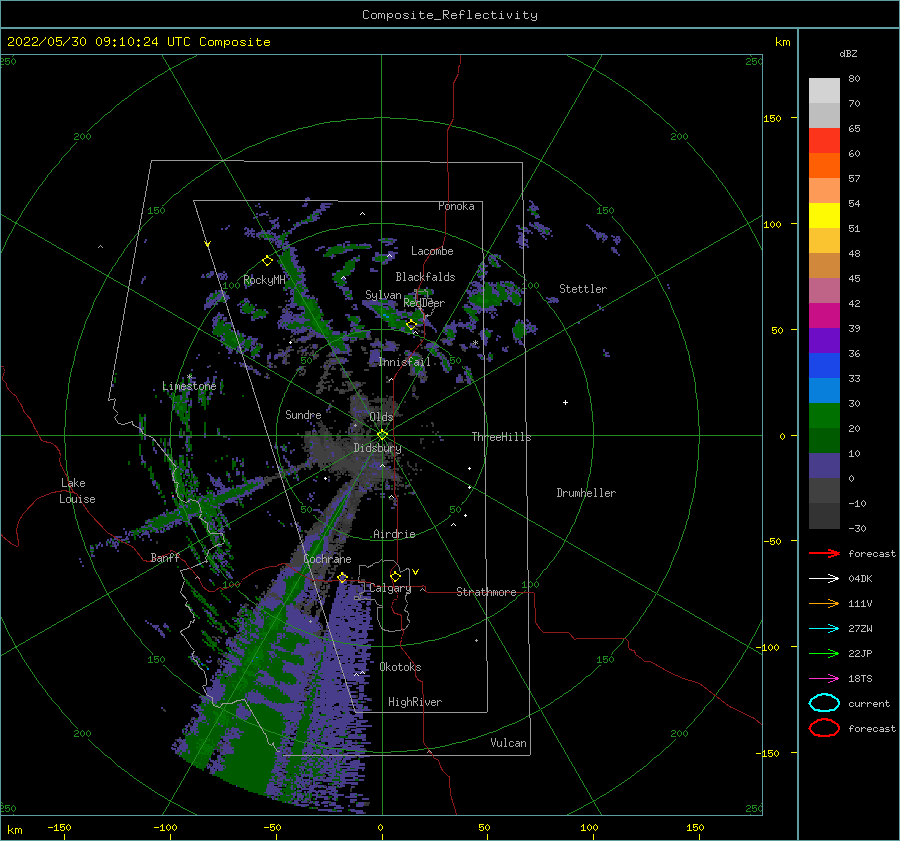Image resolution: width=900 pixels, height=841 pixels.
Task: Select the Airdrie city label
Action: tap(394, 534)
